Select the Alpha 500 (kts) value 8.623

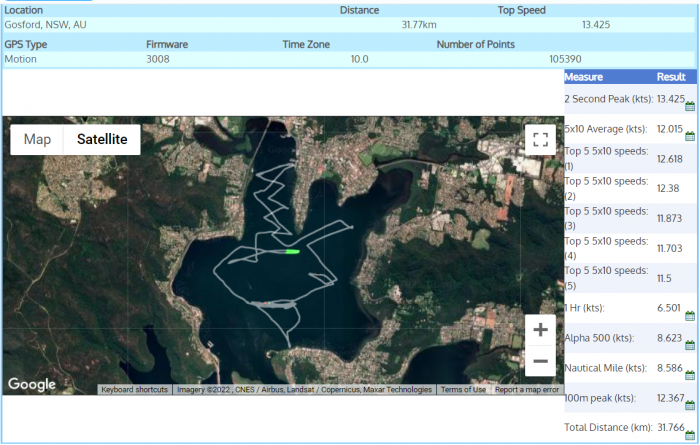669,338
